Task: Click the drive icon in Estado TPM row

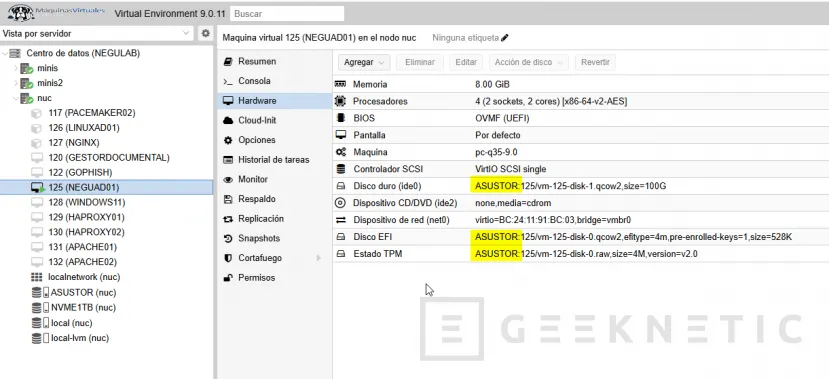Action: (x=341, y=254)
